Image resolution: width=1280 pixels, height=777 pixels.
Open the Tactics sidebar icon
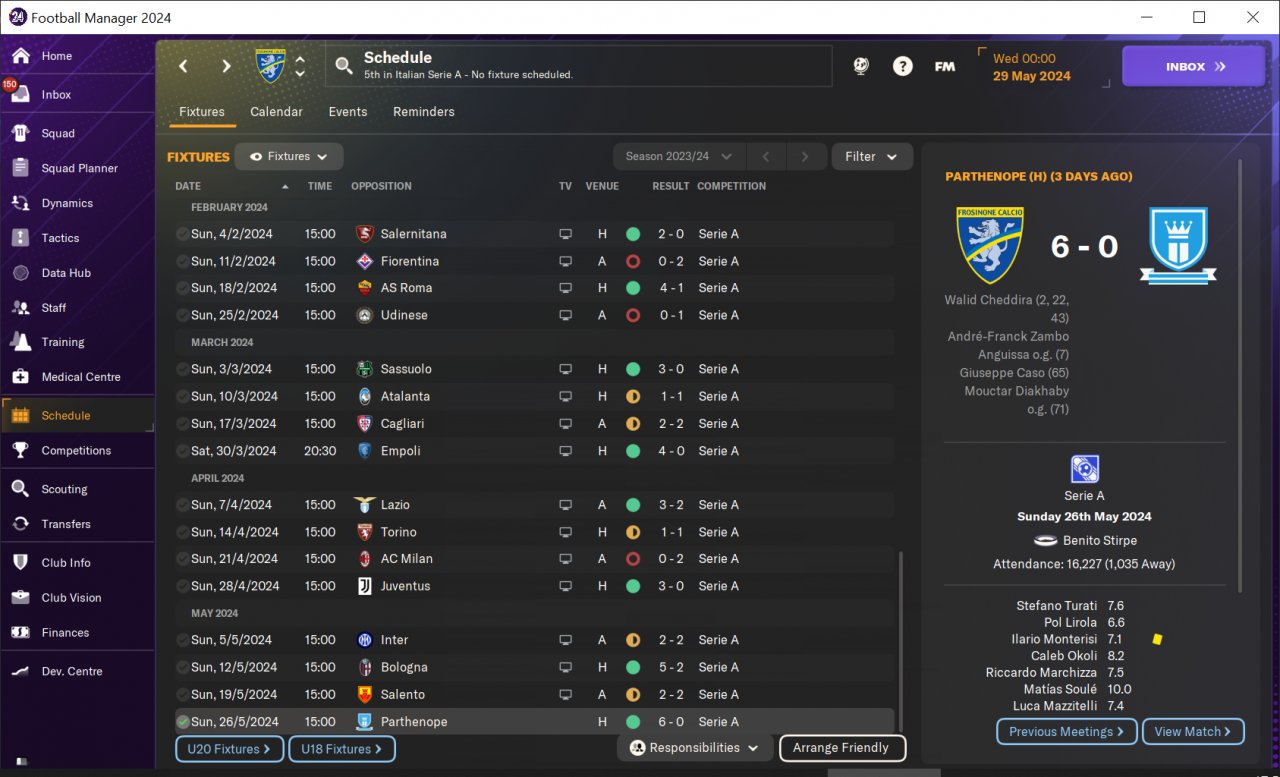pos(21,238)
